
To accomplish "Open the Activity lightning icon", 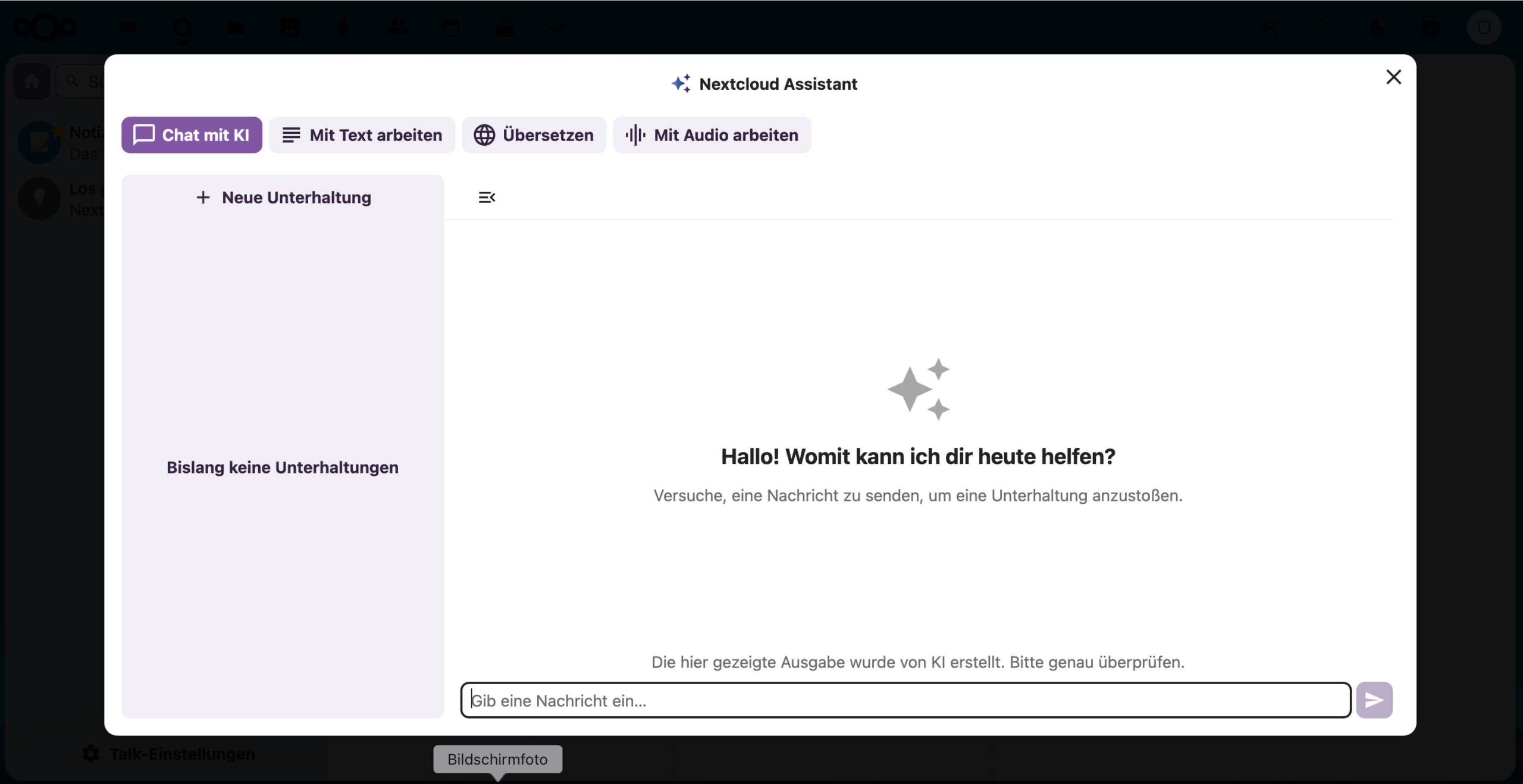I will coord(343,28).
